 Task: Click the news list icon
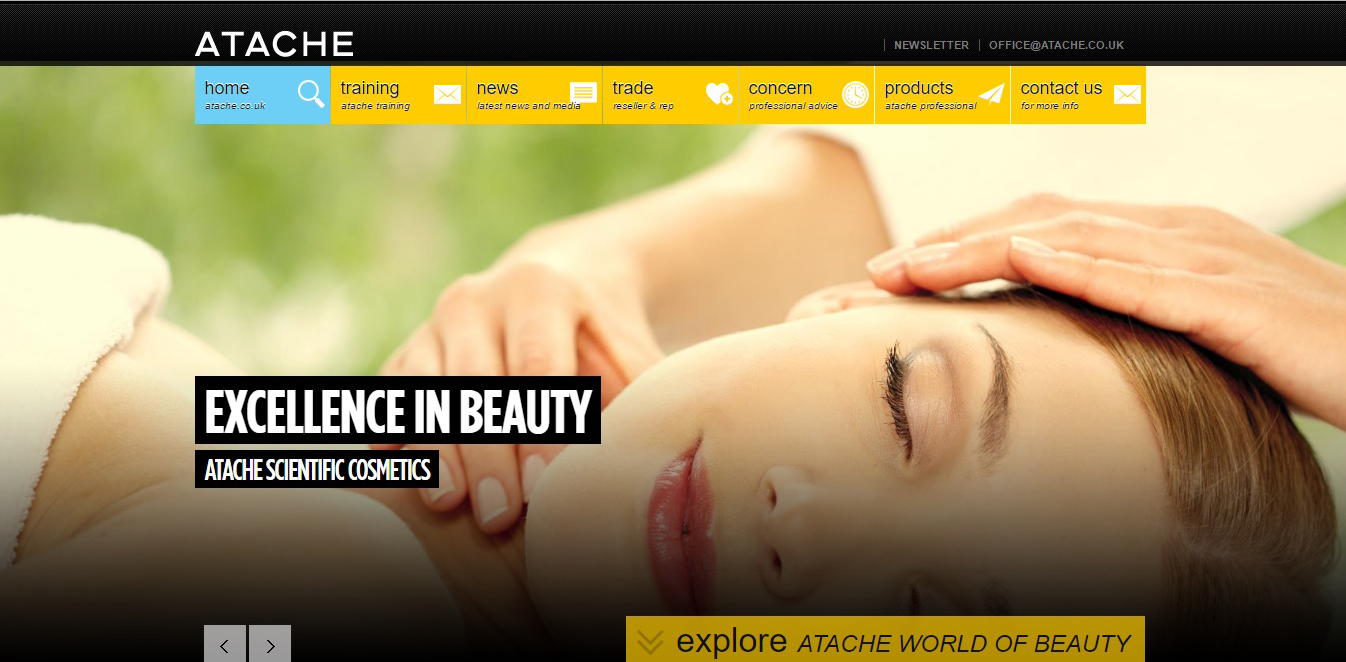coord(583,93)
